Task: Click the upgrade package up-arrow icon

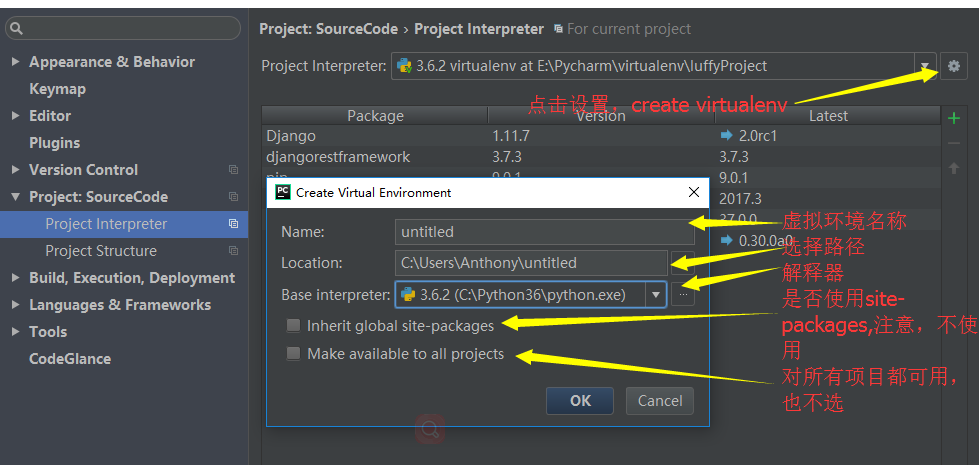Action: pyautogui.click(x=953, y=168)
